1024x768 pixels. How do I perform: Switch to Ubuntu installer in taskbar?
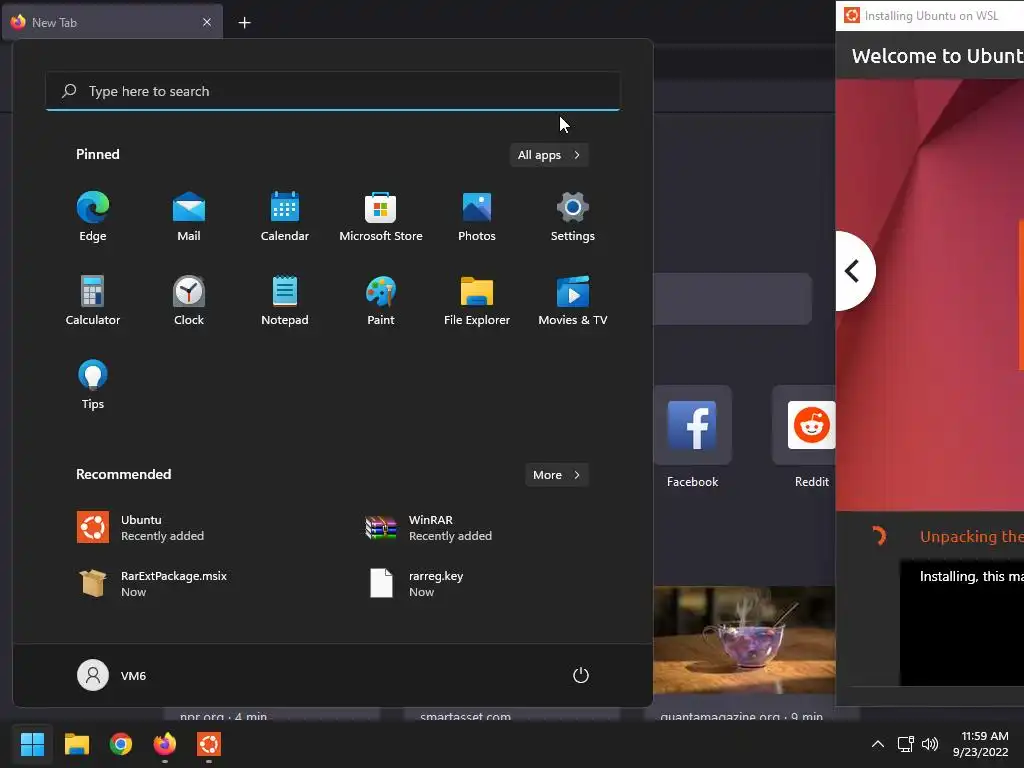click(x=209, y=744)
